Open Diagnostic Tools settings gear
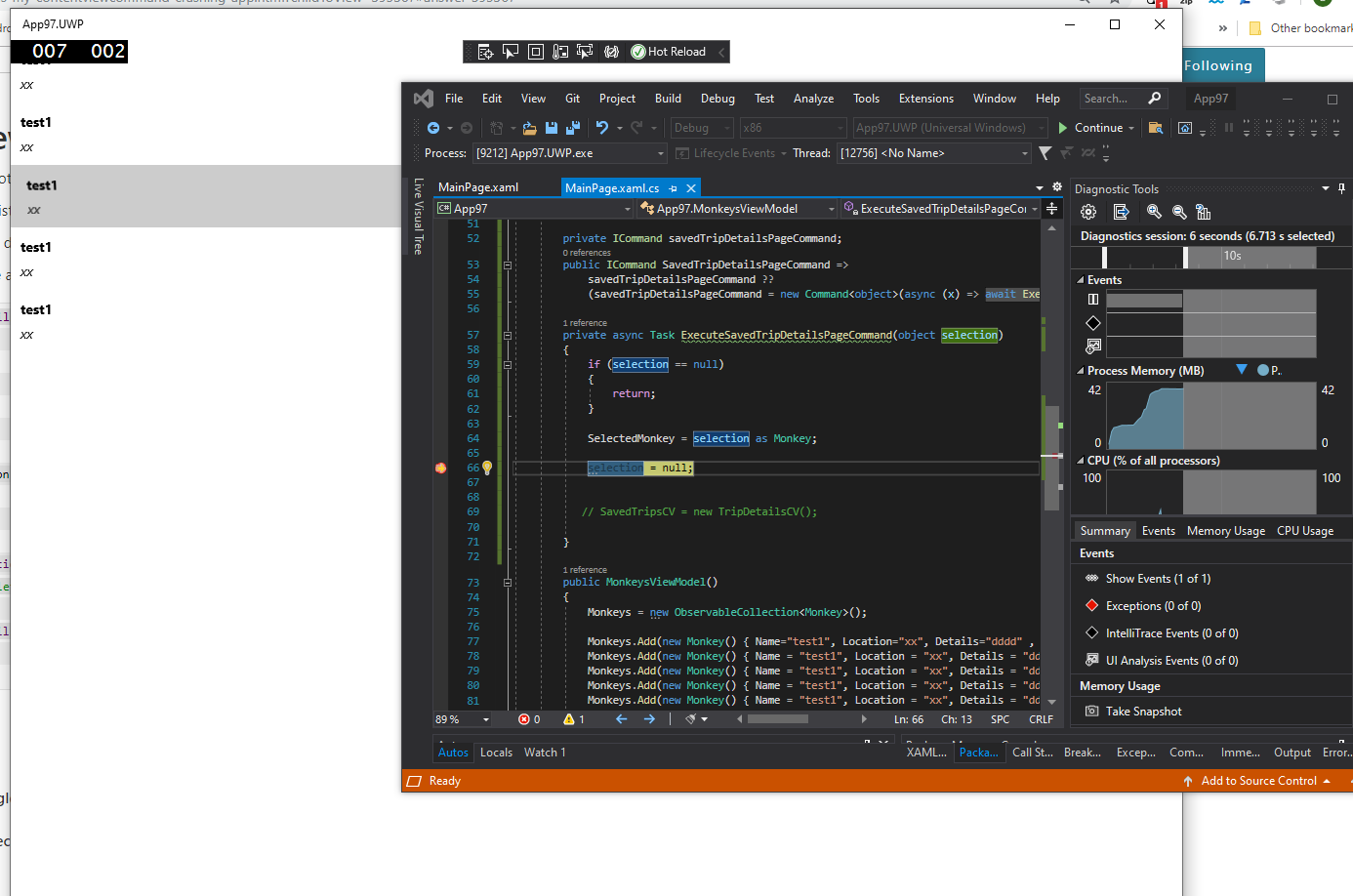Image resolution: width=1353 pixels, height=896 pixels. 1088,212
